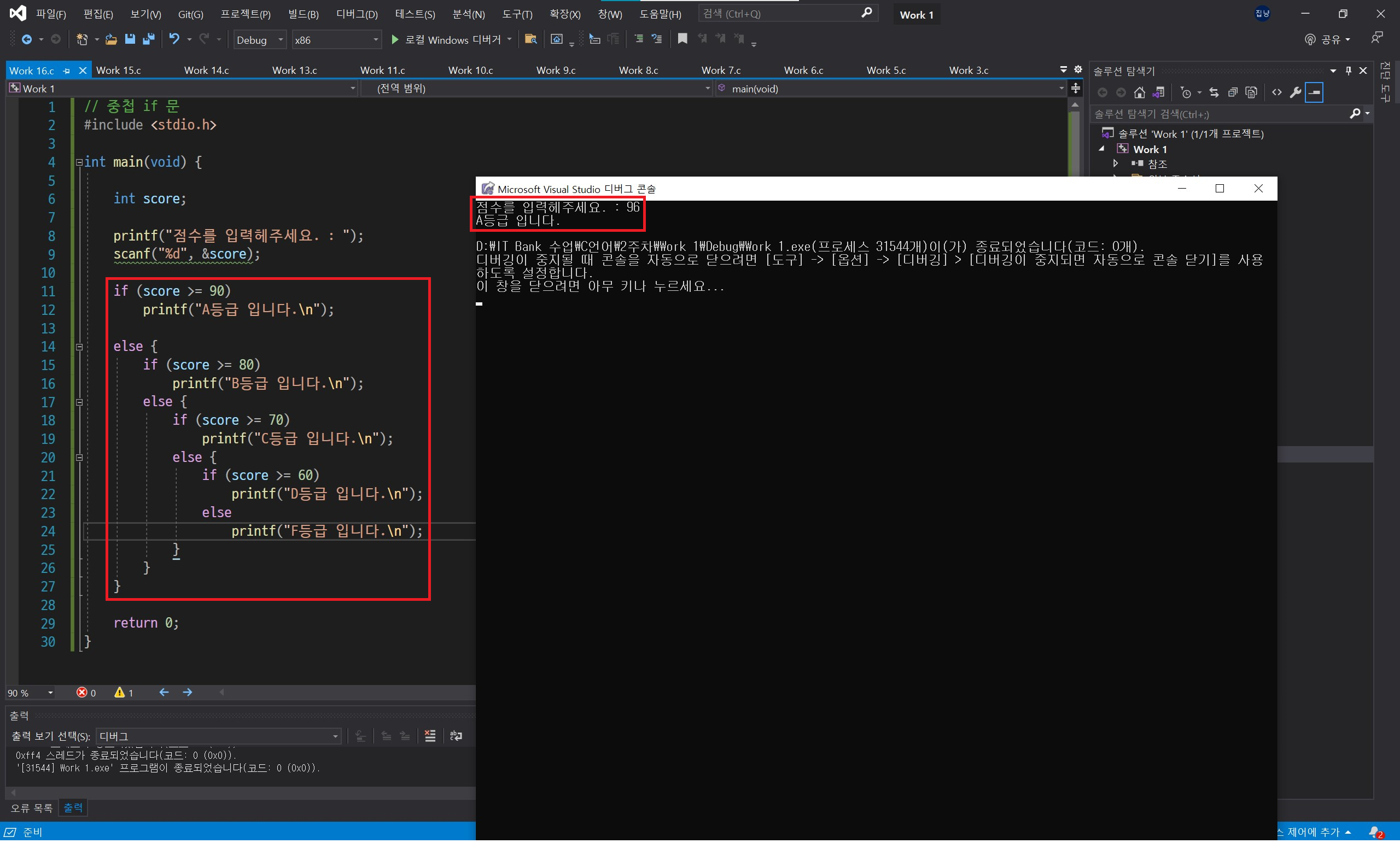
Task: Click the Collapse All icon in Solution Explorer
Action: click(1233, 92)
